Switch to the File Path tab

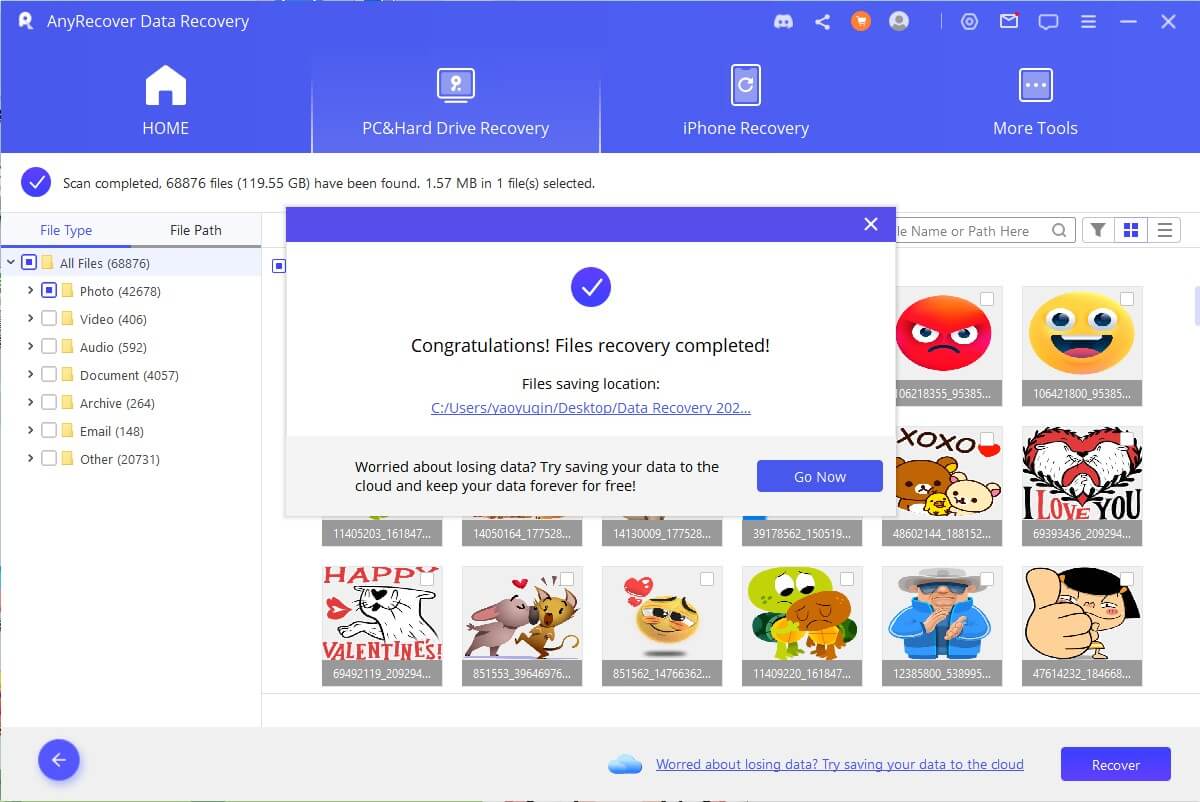click(x=196, y=229)
